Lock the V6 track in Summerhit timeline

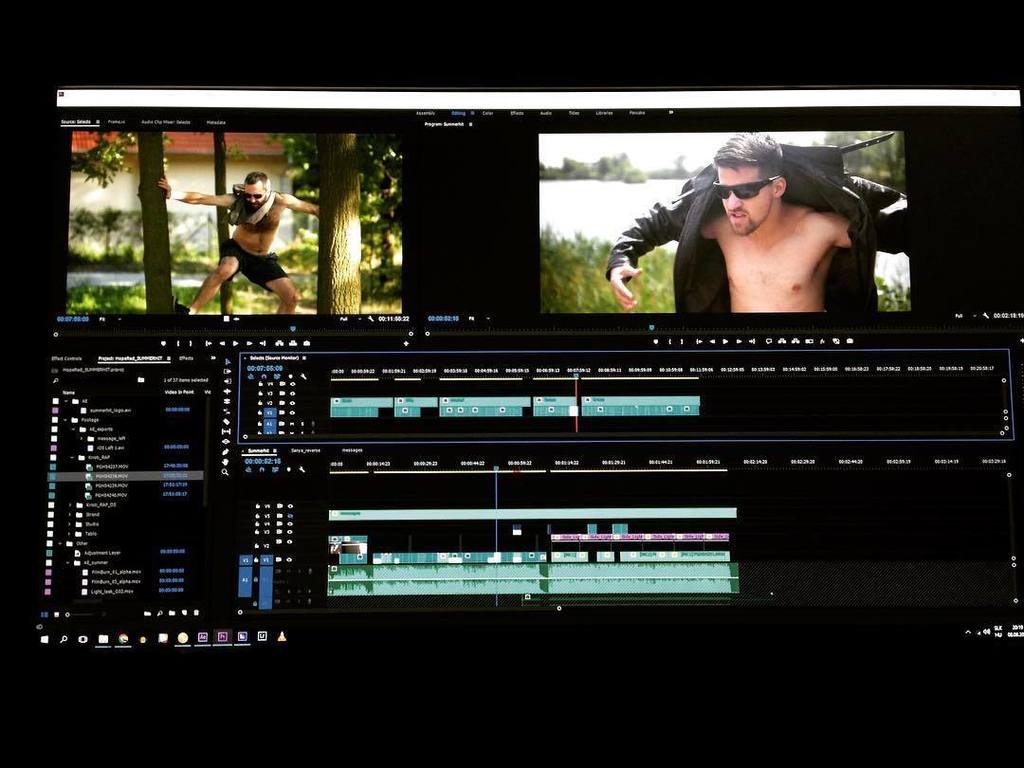pos(257,506)
